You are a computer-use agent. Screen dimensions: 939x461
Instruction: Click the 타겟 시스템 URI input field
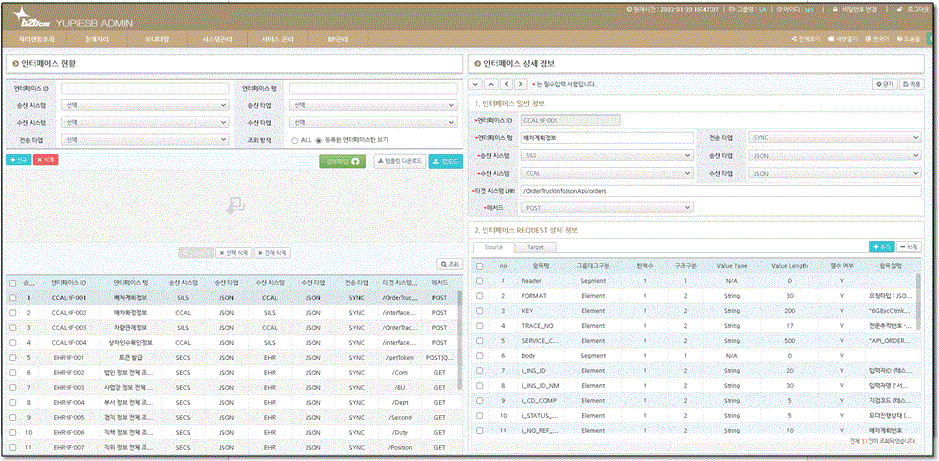(721, 190)
